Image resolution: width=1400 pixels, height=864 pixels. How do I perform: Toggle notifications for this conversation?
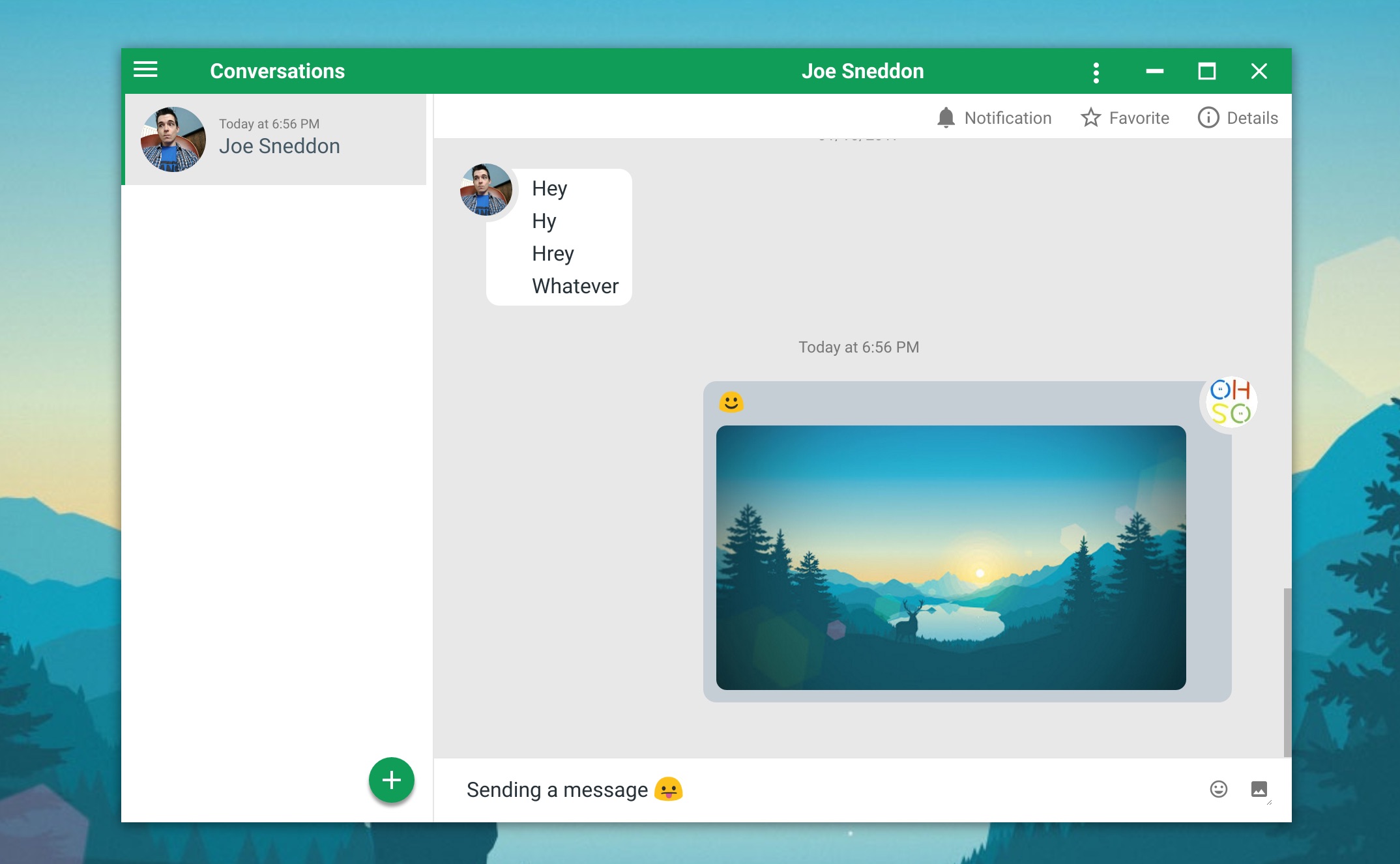coord(994,117)
